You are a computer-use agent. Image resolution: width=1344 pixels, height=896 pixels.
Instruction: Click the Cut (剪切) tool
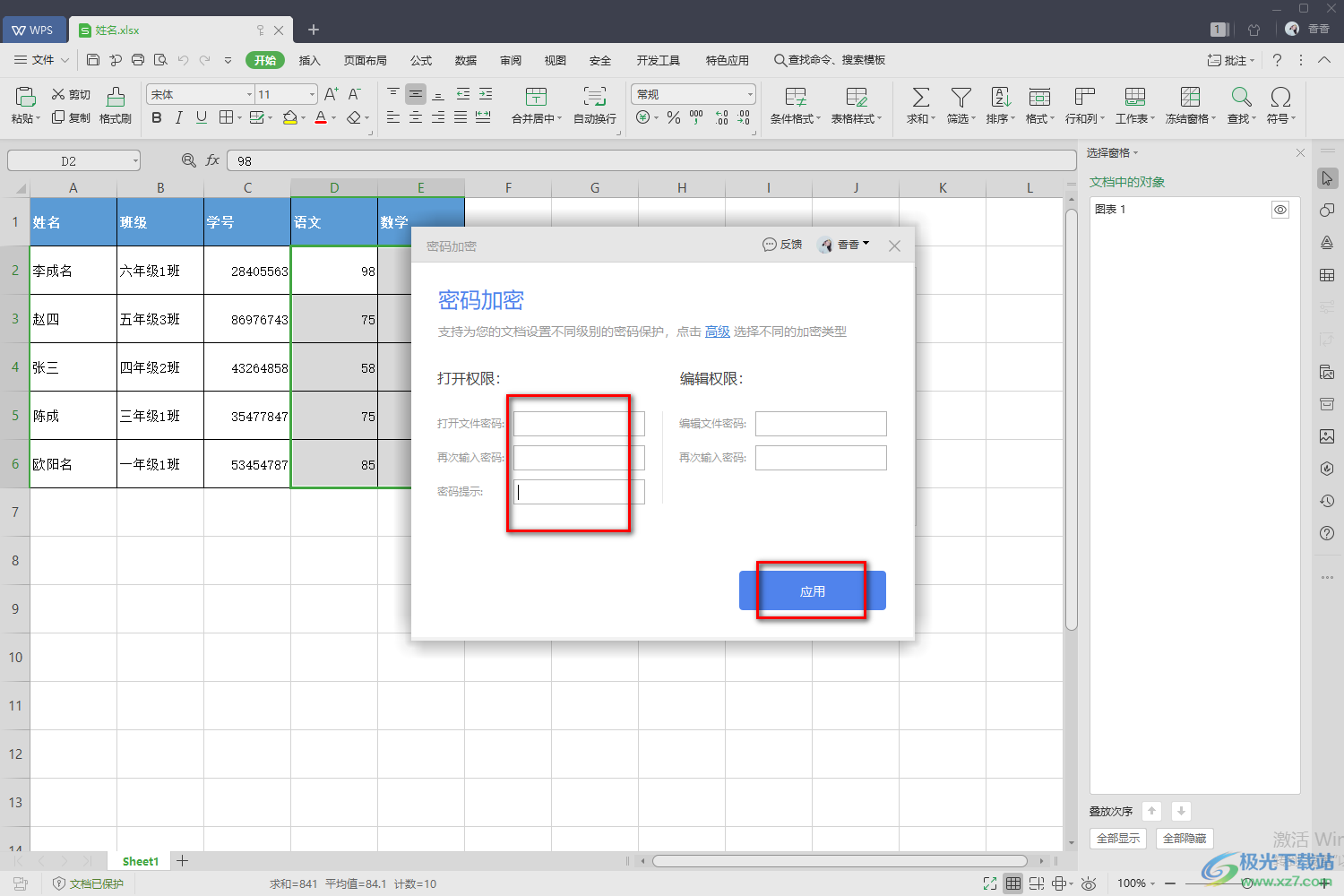point(71,94)
